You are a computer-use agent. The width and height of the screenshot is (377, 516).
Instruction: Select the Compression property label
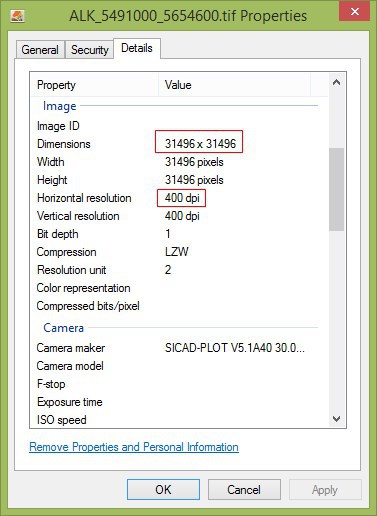point(66,252)
